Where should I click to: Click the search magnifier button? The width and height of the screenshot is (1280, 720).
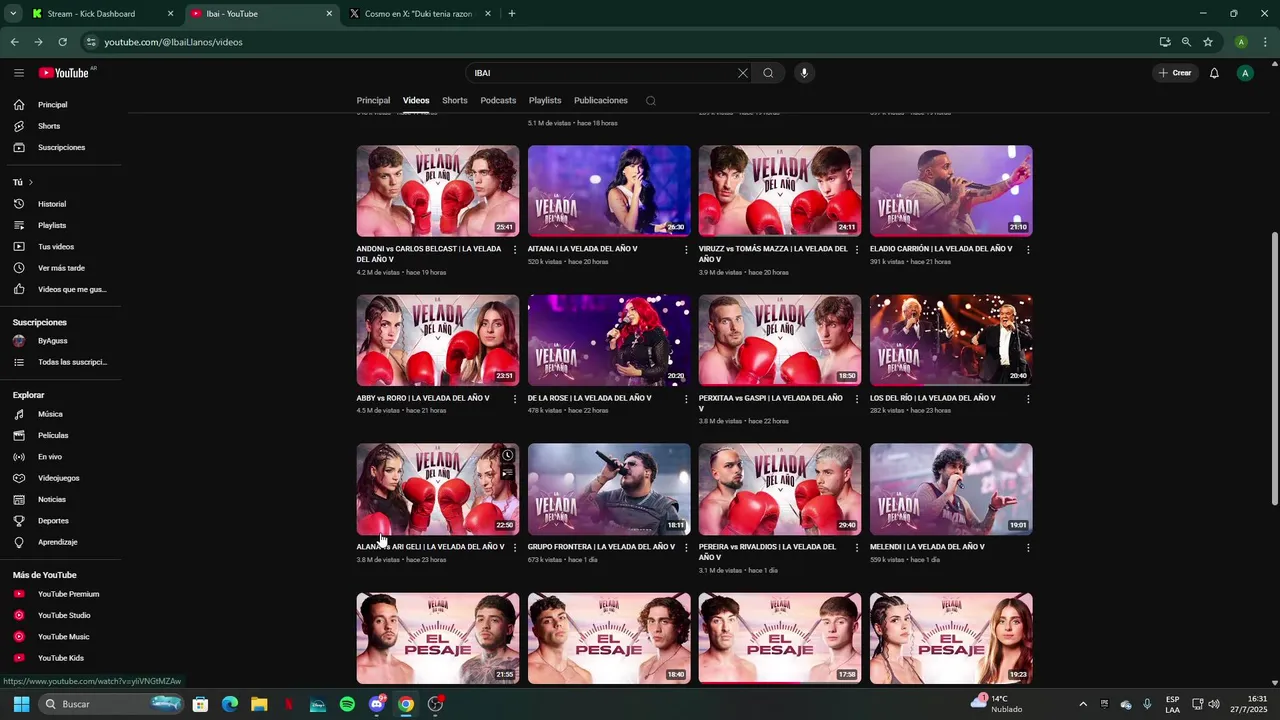[768, 73]
